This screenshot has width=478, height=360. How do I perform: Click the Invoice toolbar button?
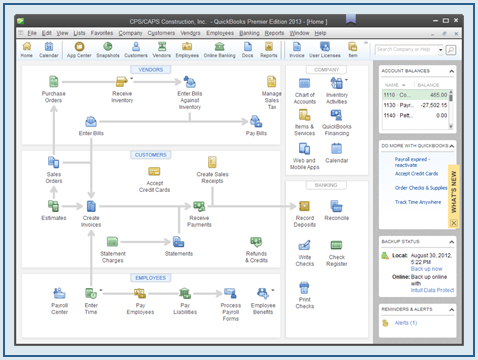click(x=297, y=49)
